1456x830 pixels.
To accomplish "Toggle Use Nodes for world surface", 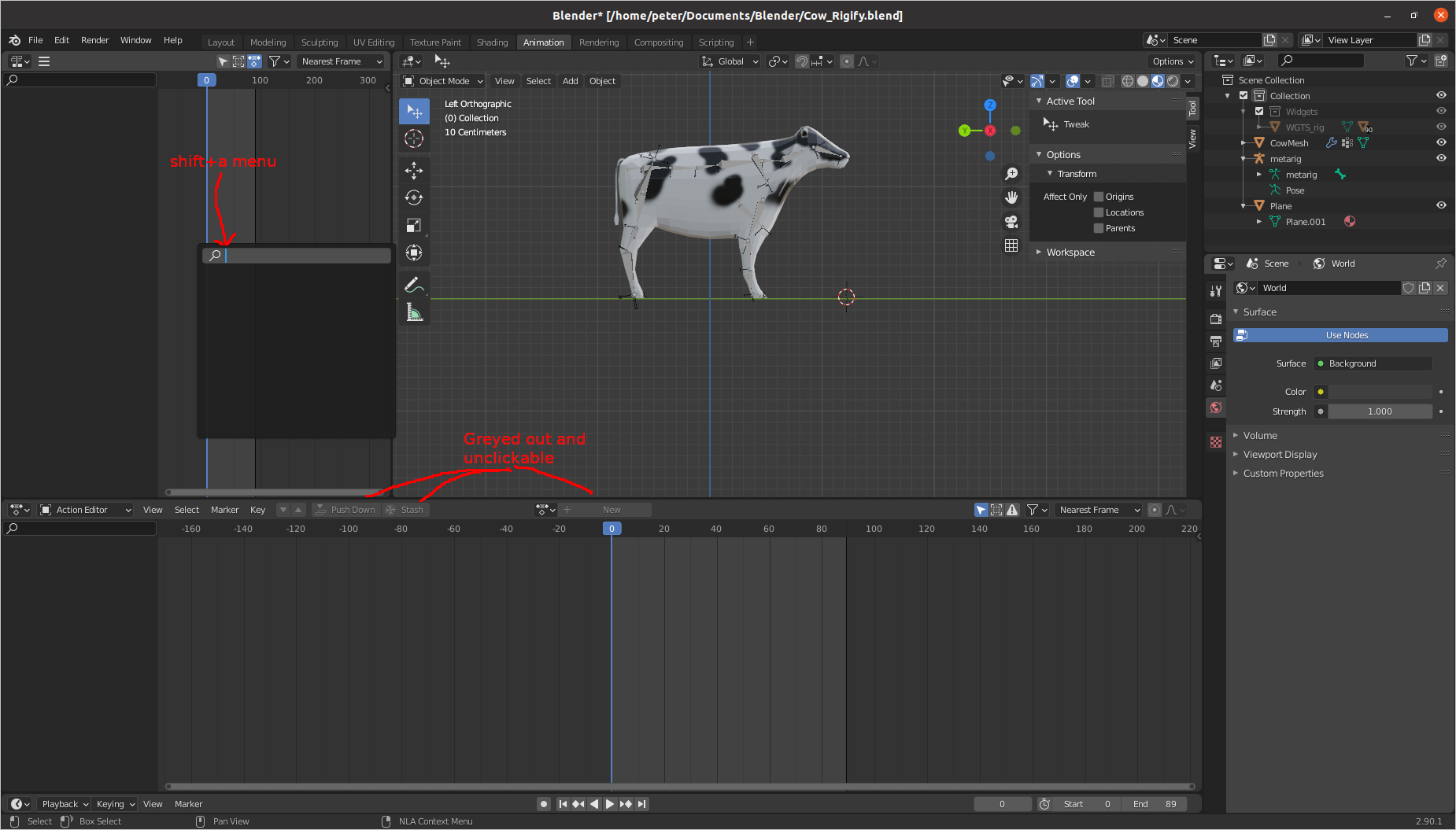I will (x=1340, y=335).
